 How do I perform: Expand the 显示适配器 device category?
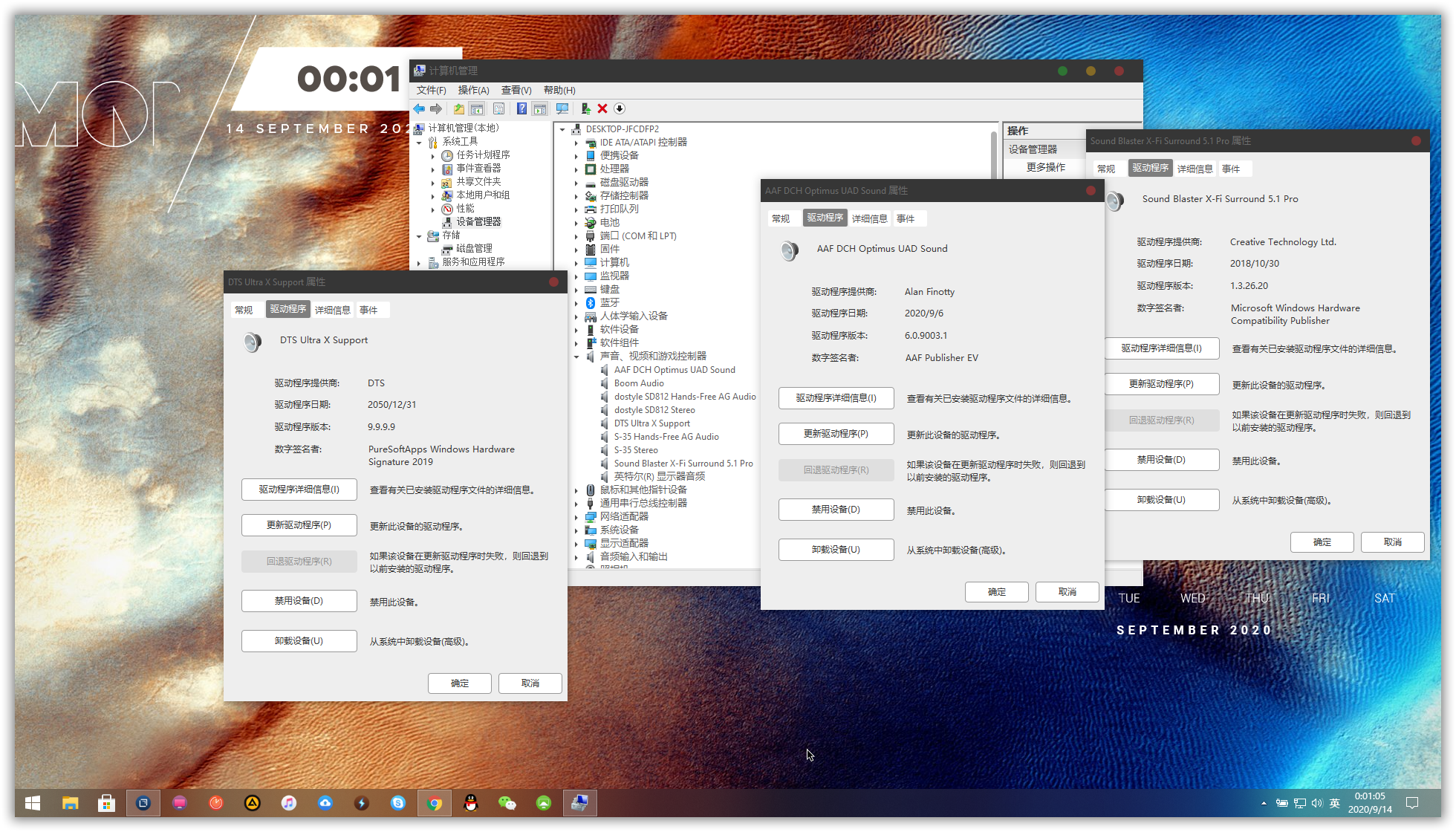576,544
